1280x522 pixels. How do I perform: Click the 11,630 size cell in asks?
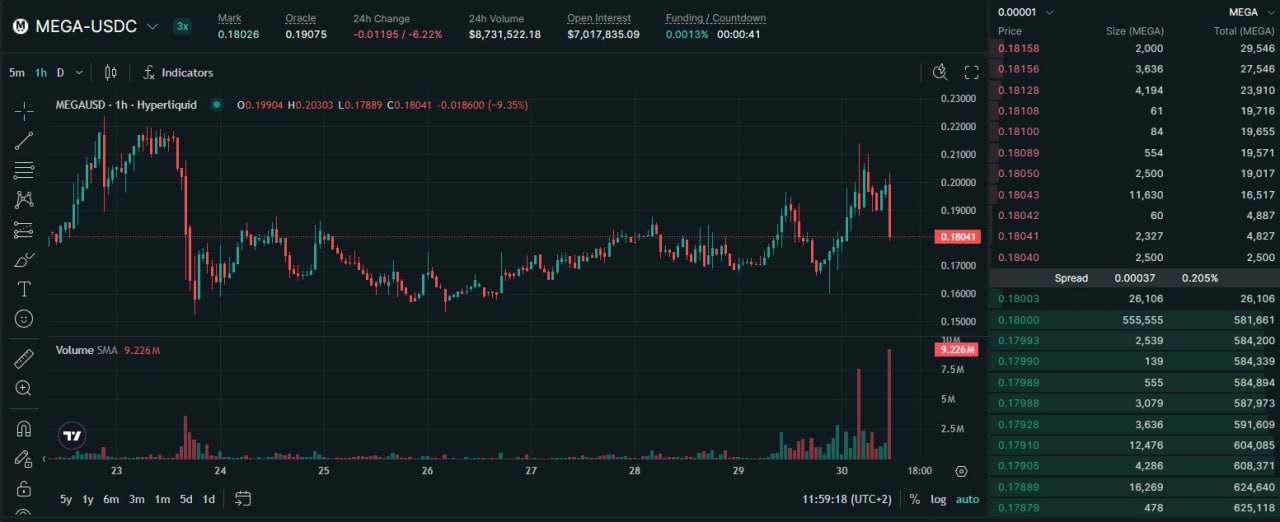(x=1147, y=194)
